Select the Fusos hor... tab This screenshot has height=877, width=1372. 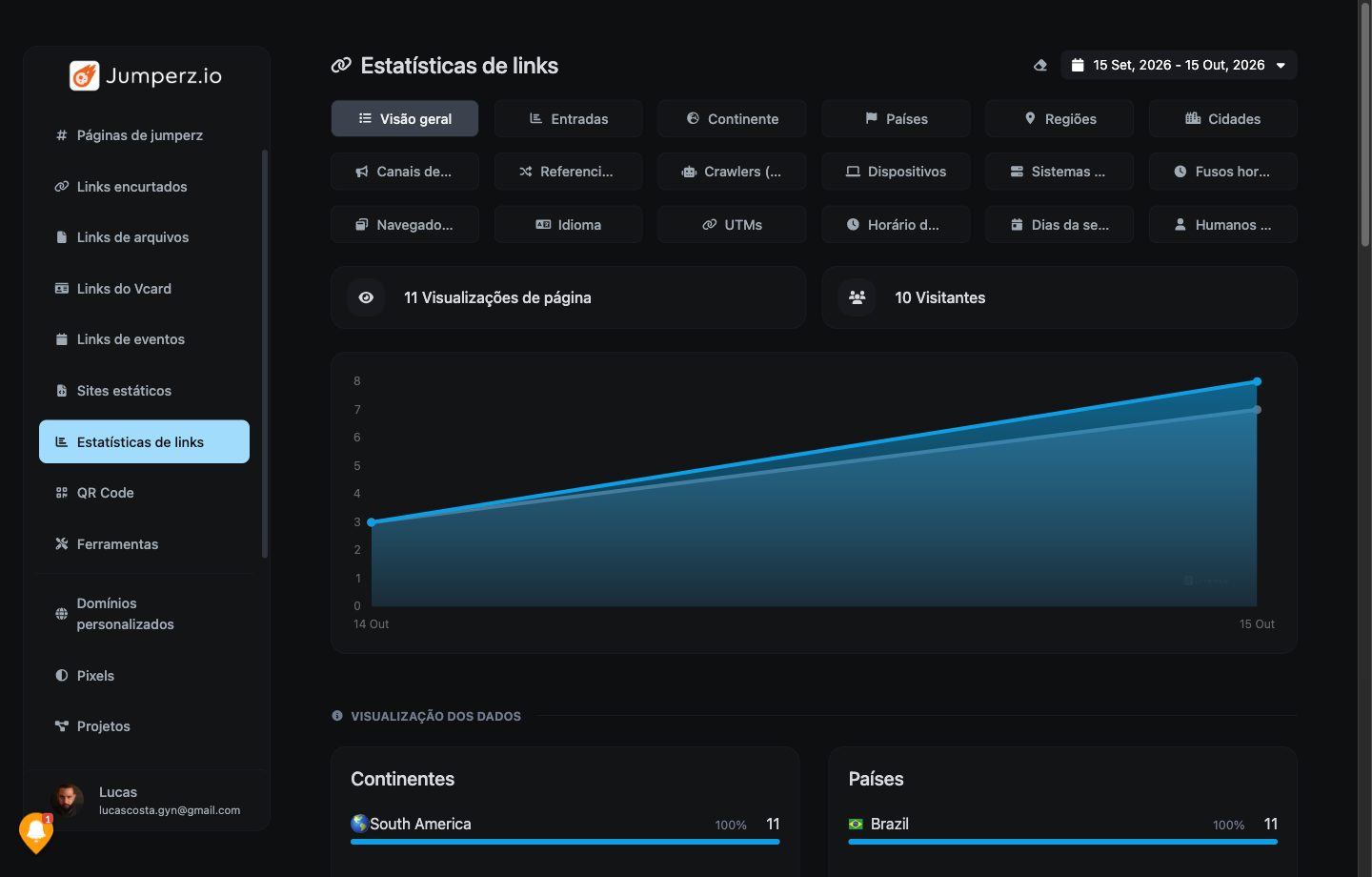(x=1223, y=172)
